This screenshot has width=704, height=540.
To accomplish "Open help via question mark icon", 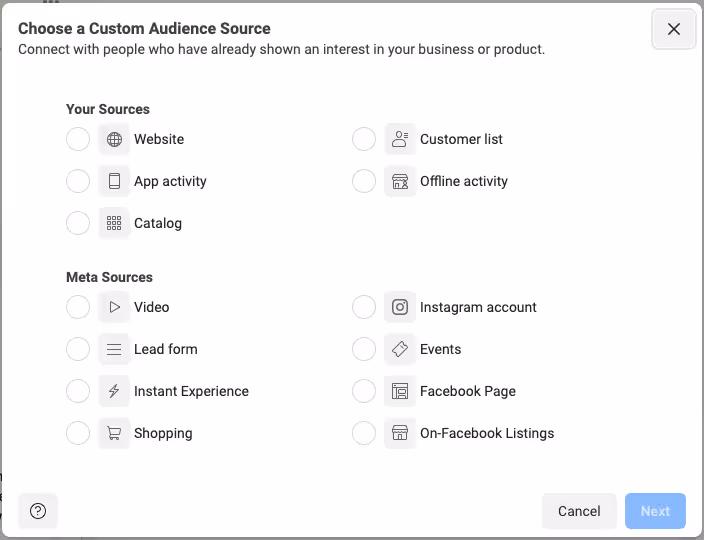I will click(x=38, y=511).
